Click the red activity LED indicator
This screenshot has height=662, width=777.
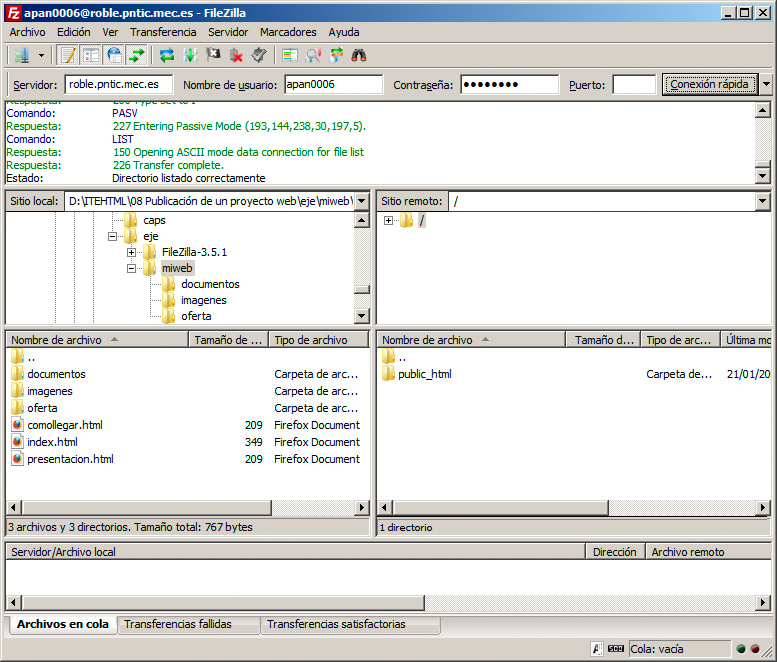[755, 649]
